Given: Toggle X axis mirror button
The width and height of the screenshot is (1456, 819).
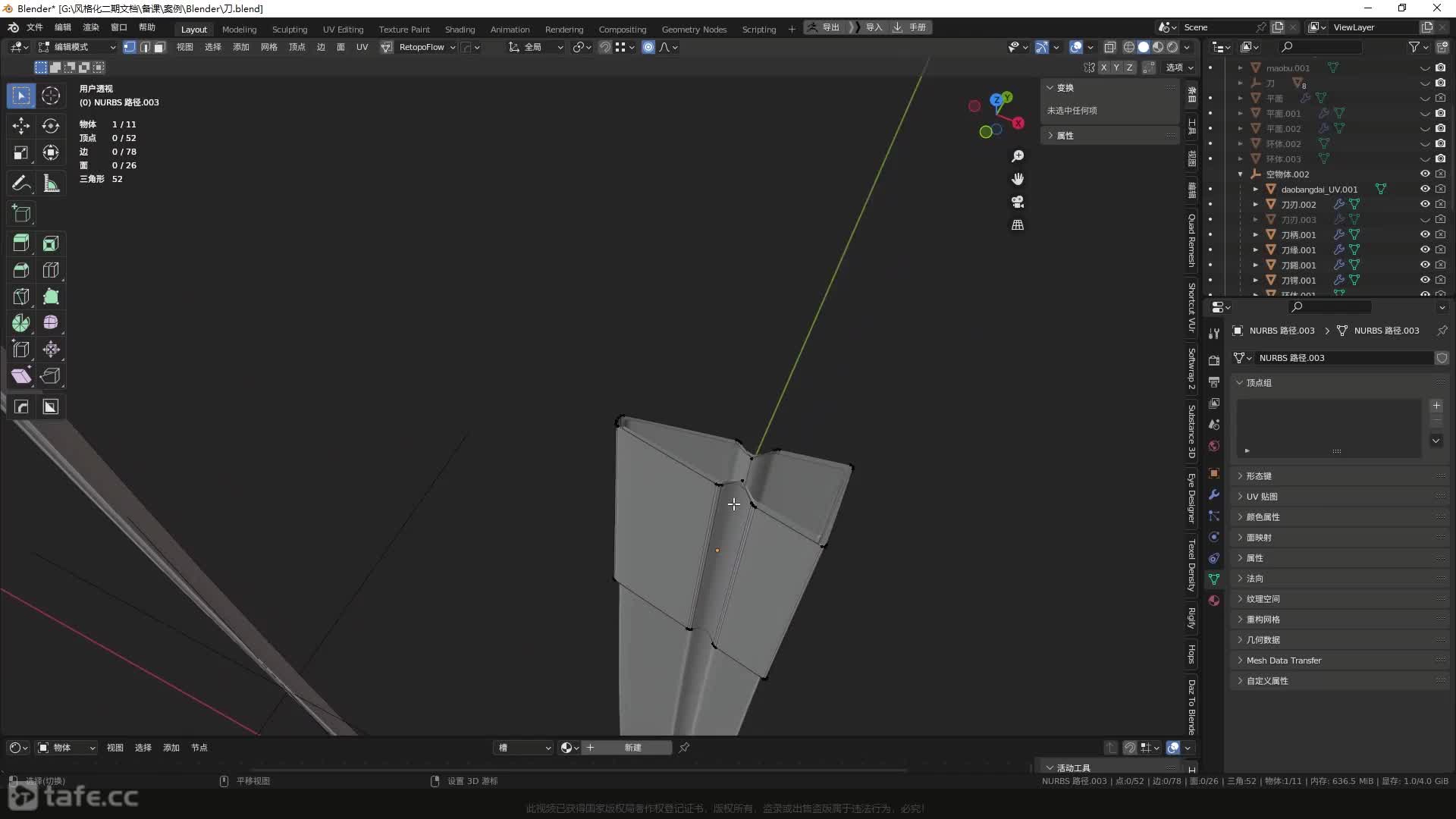Looking at the screenshot, I should (x=1104, y=67).
